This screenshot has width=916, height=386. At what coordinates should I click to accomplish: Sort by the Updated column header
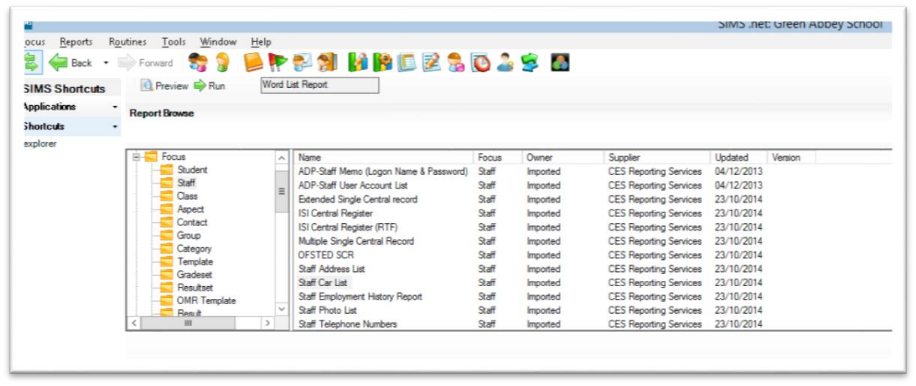(x=738, y=158)
